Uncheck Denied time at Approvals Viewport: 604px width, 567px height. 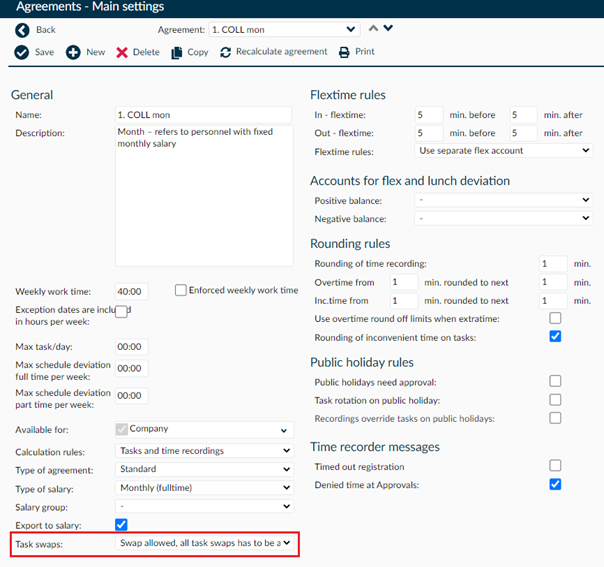[x=555, y=484]
